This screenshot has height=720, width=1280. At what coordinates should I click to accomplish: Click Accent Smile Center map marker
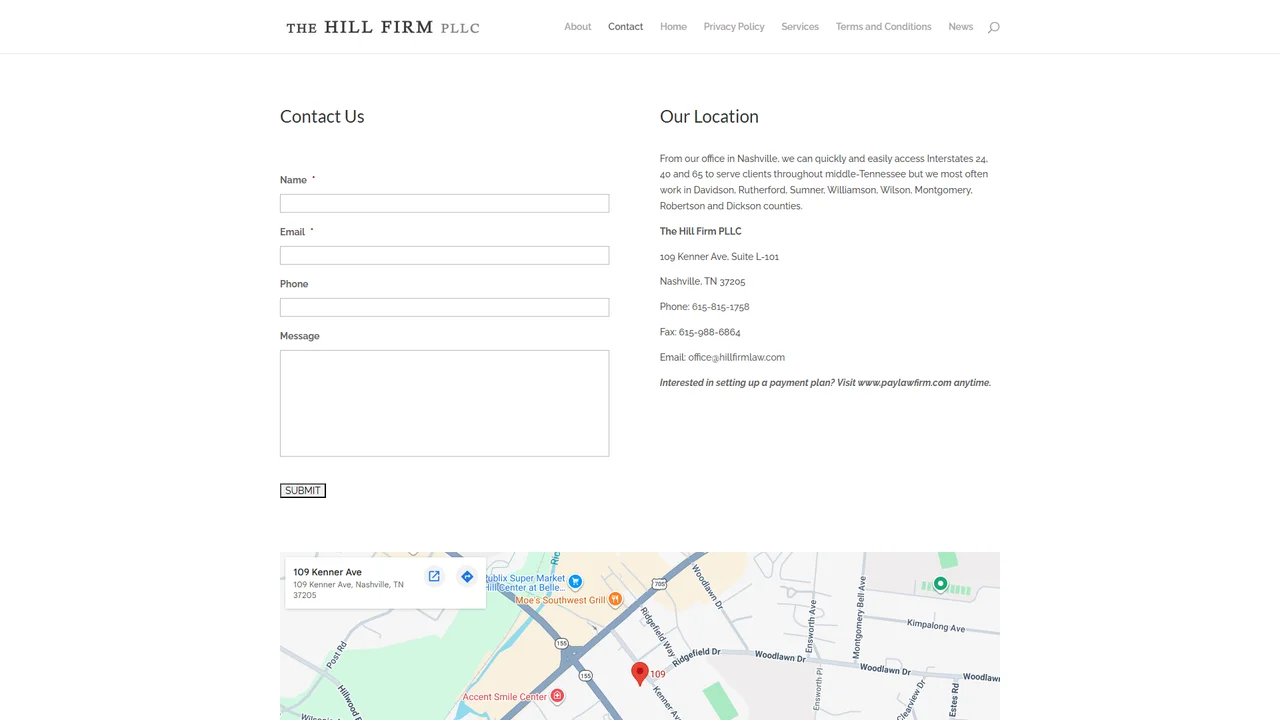[x=557, y=696]
